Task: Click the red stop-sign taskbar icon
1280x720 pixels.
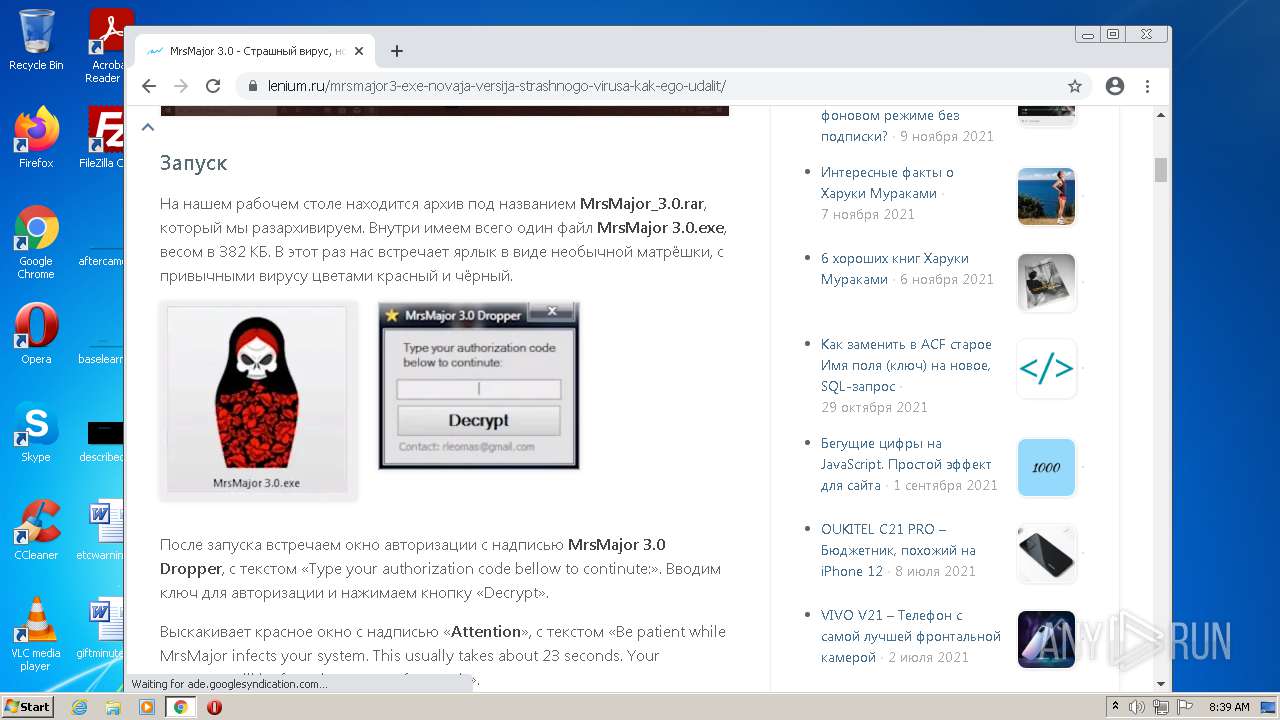Action: point(214,707)
